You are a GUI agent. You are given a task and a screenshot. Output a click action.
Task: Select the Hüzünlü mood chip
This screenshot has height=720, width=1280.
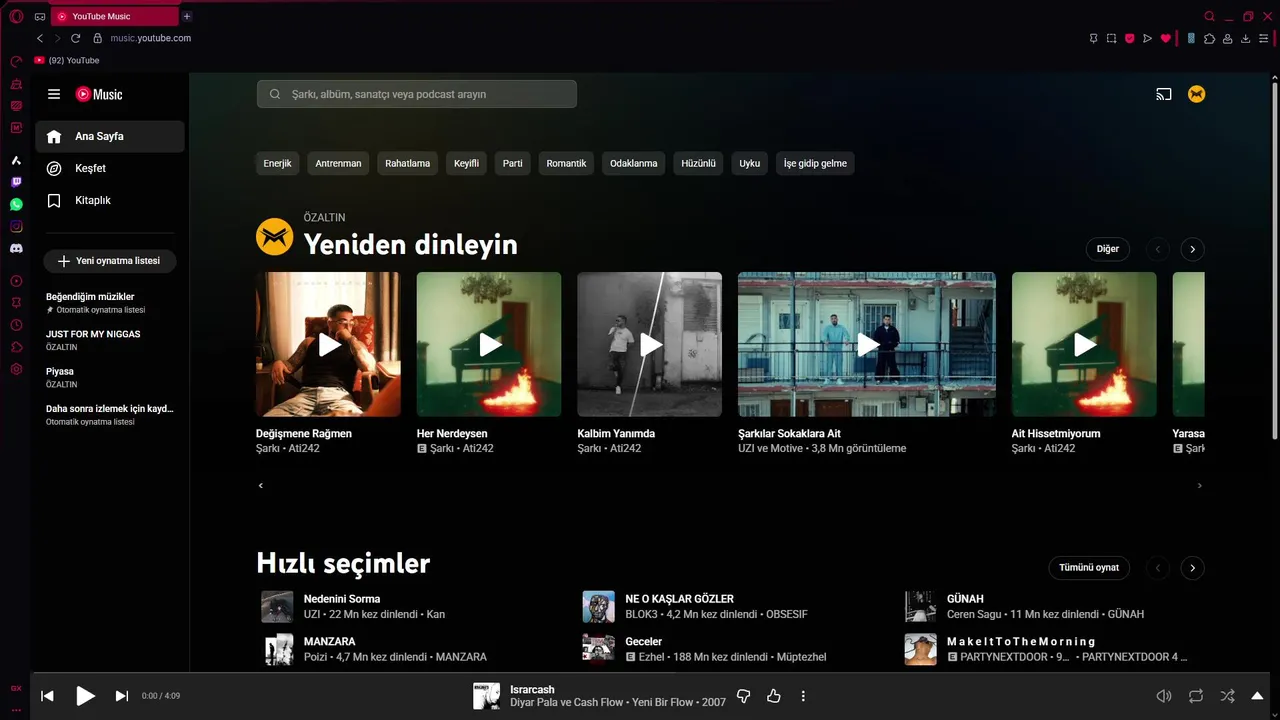[x=698, y=163]
